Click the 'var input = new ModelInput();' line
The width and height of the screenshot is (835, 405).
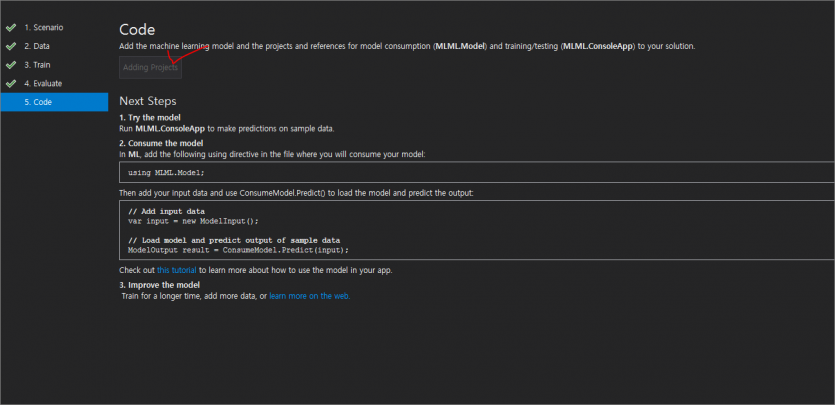coord(193,221)
